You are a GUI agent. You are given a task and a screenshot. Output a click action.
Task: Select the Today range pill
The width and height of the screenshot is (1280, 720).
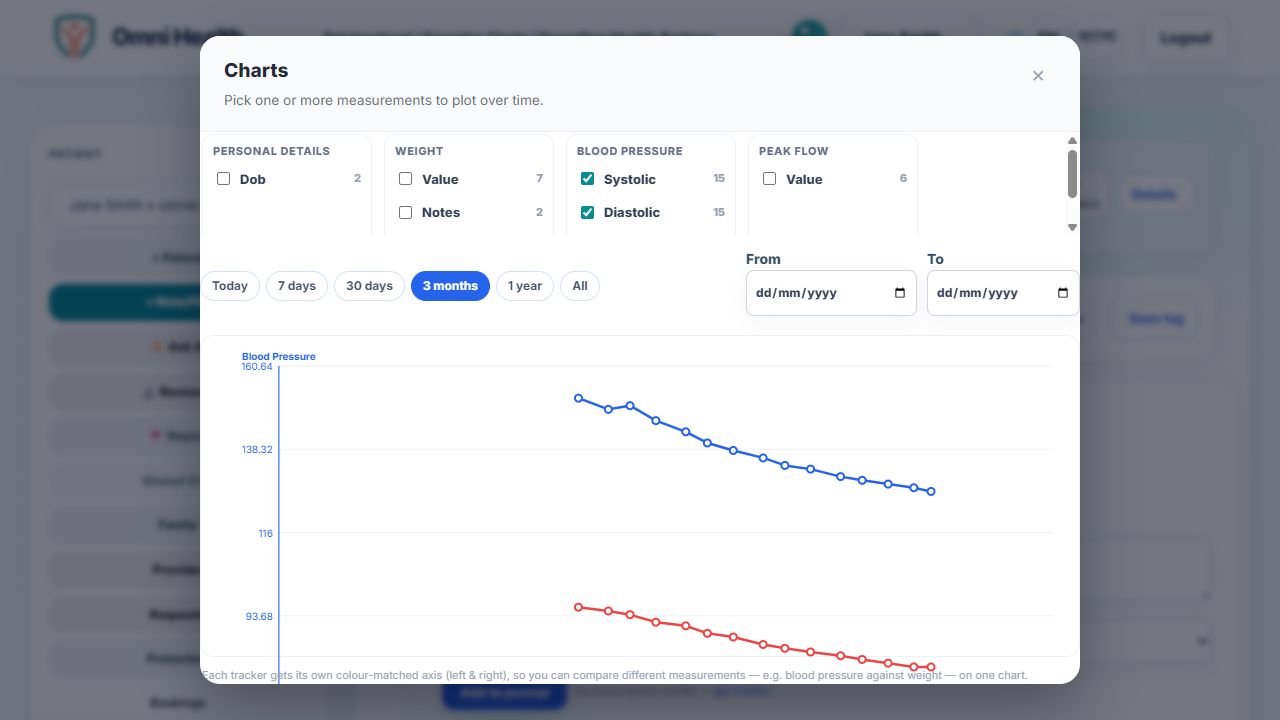click(230, 286)
